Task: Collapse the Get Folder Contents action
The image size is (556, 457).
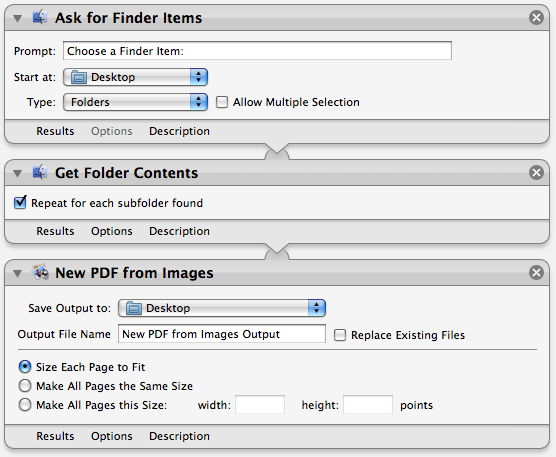Action: (17, 173)
